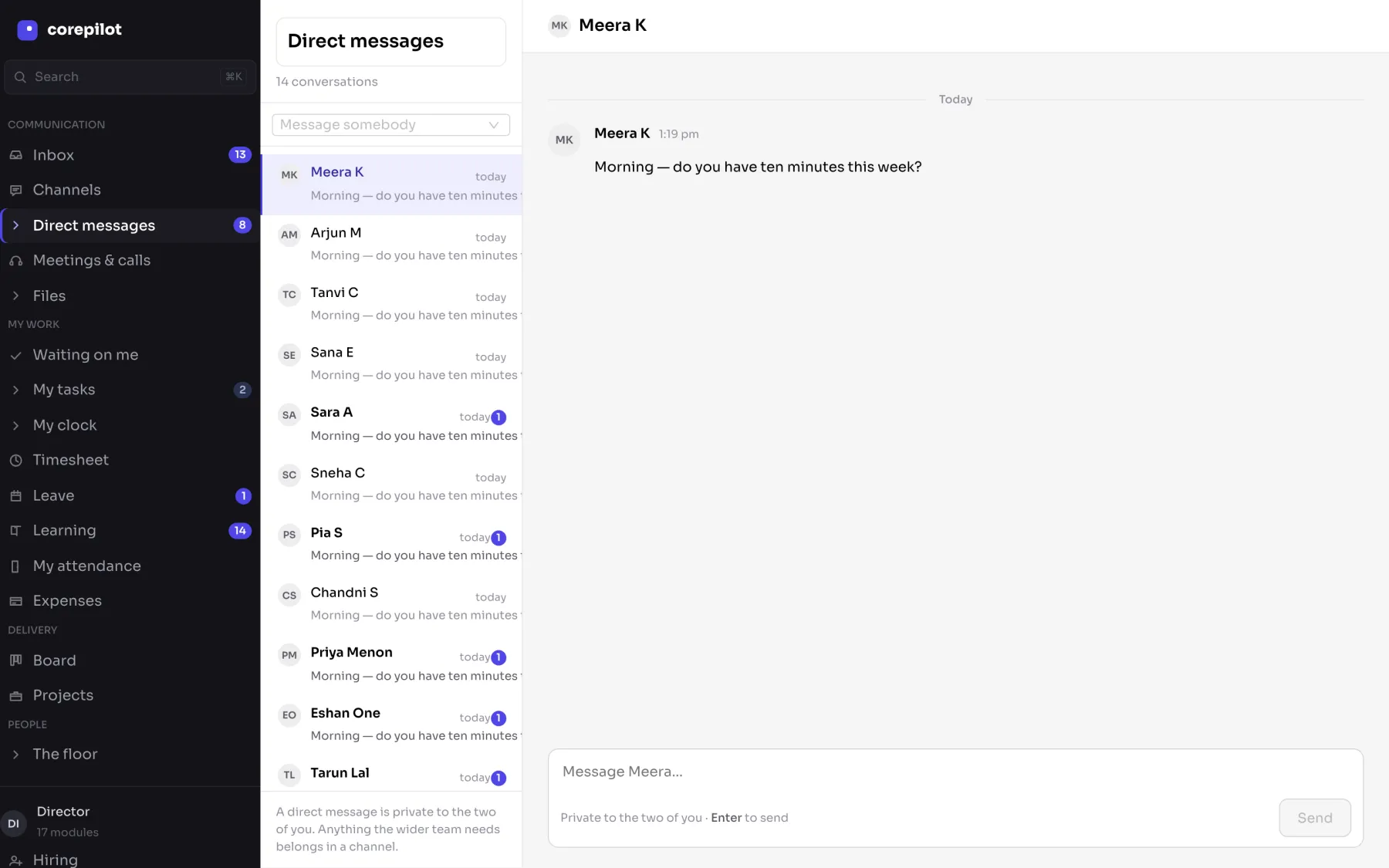Click the Hiring person icon
Viewport: 1389px width, 868px height.
pos(15,860)
